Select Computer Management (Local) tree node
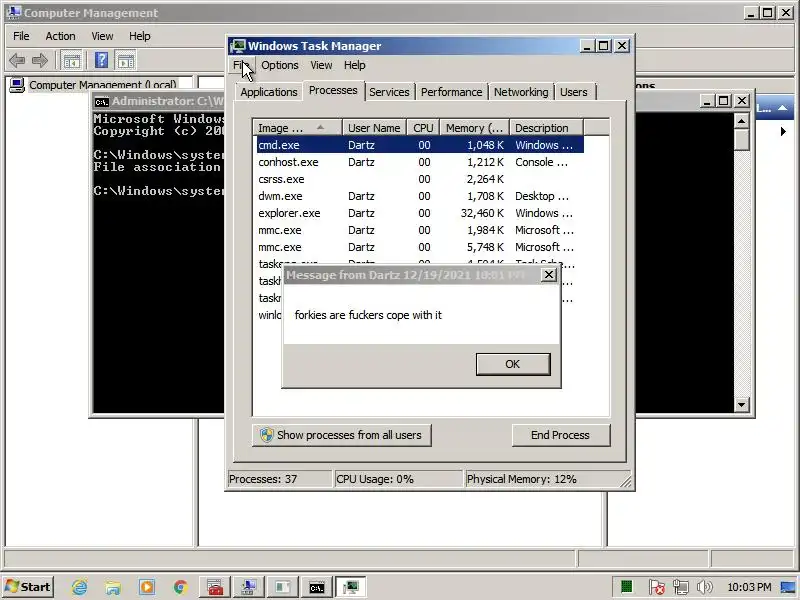This screenshot has height=600, width=800. 103,85
